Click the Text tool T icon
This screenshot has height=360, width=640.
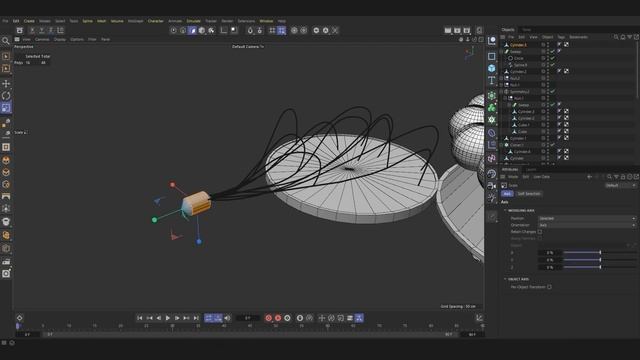coord(492,80)
